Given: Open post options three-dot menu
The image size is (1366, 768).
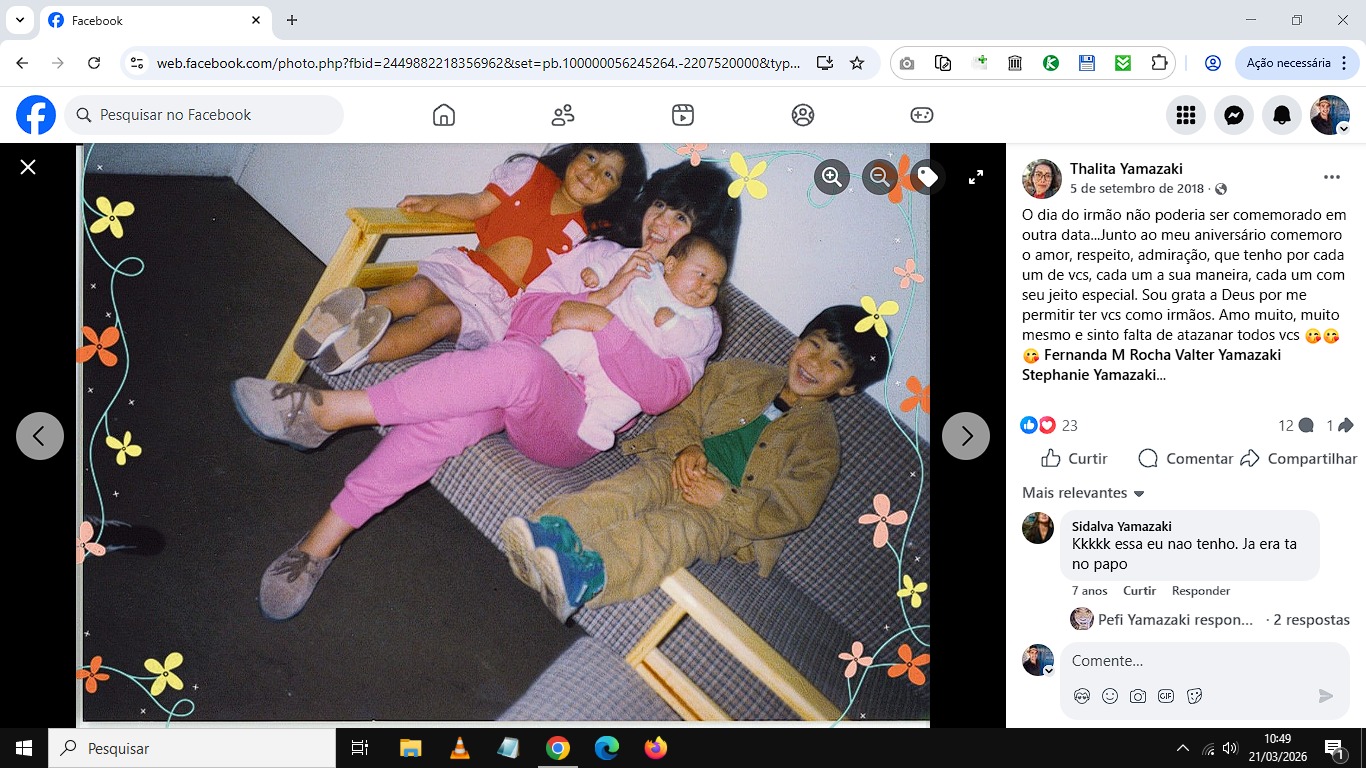Looking at the screenshot, I should pos(1331,177).
